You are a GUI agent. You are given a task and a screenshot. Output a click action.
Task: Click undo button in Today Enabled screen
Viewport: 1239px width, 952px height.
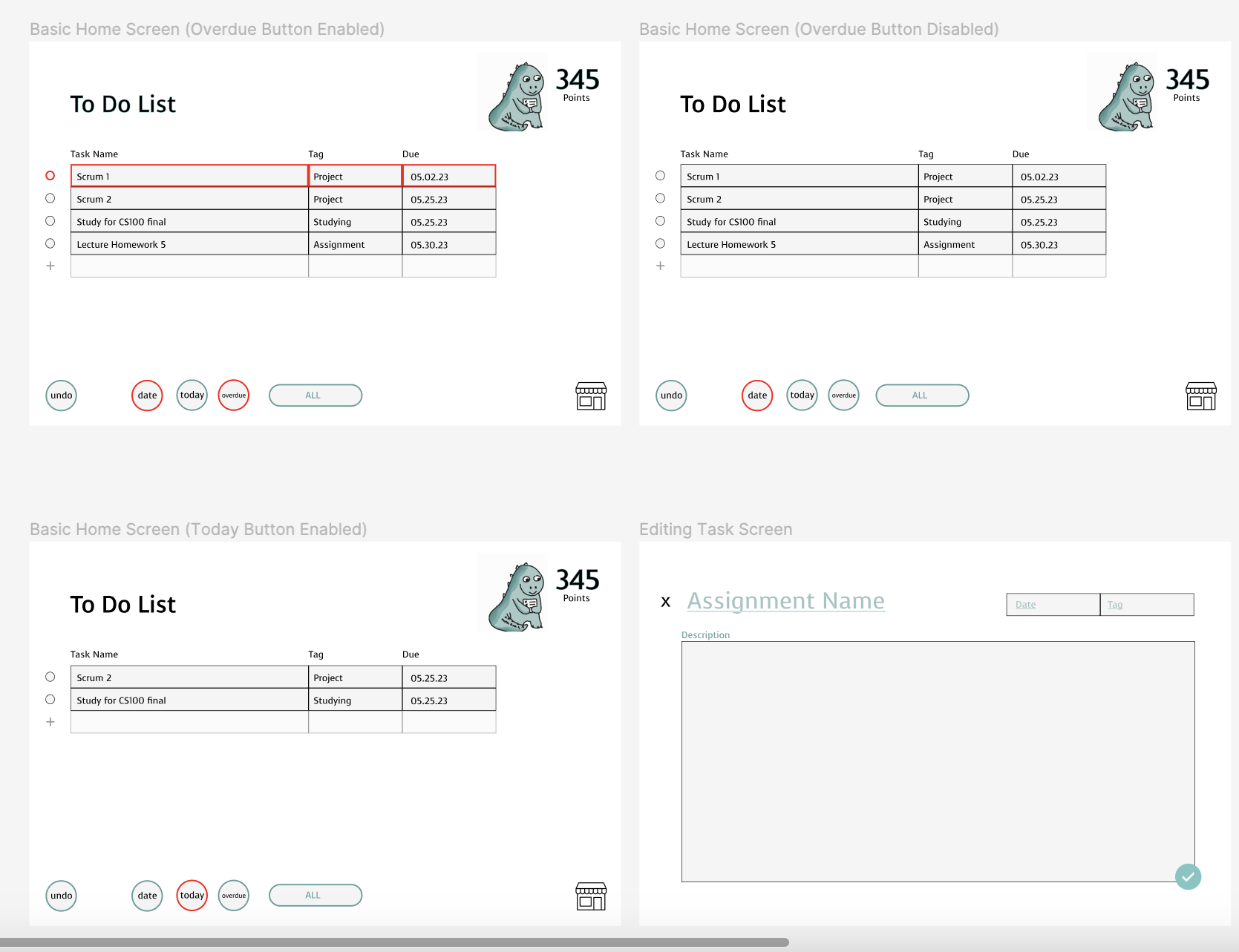[62, 896]
